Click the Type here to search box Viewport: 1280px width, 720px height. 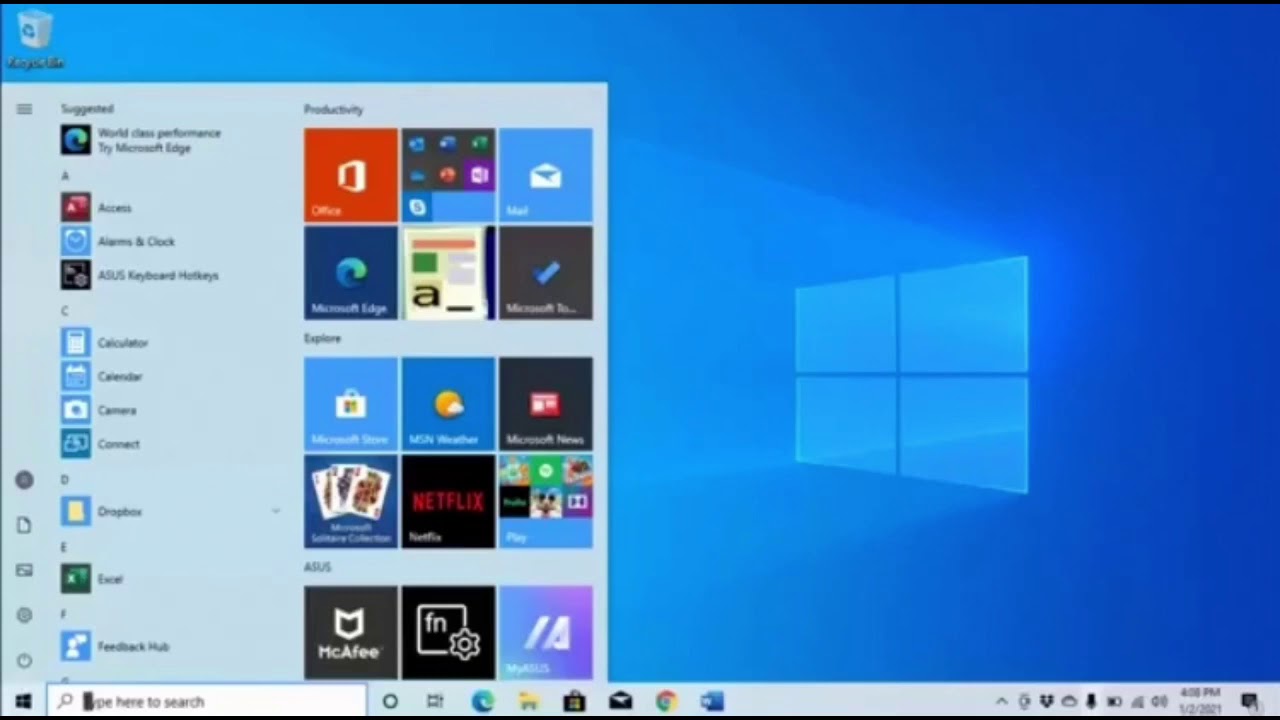207,701
